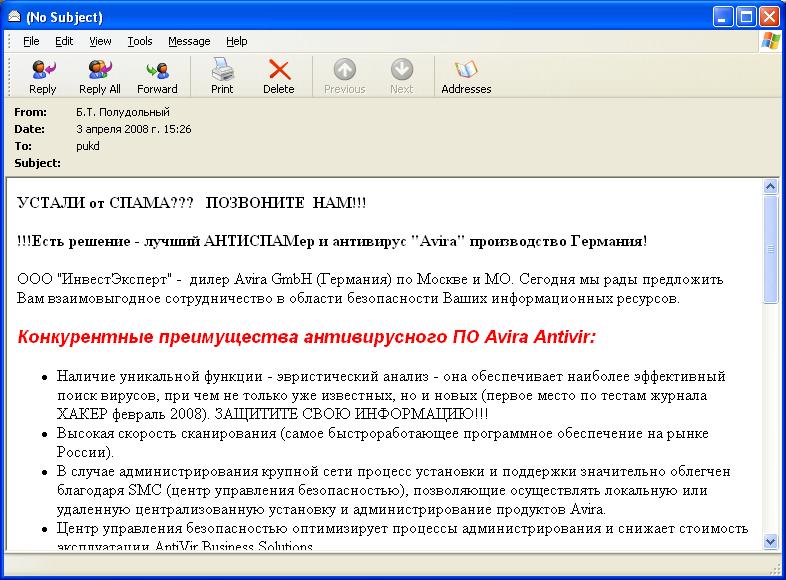
Task: Click recipient pukd in To field
Action: [x=88, y=146]
